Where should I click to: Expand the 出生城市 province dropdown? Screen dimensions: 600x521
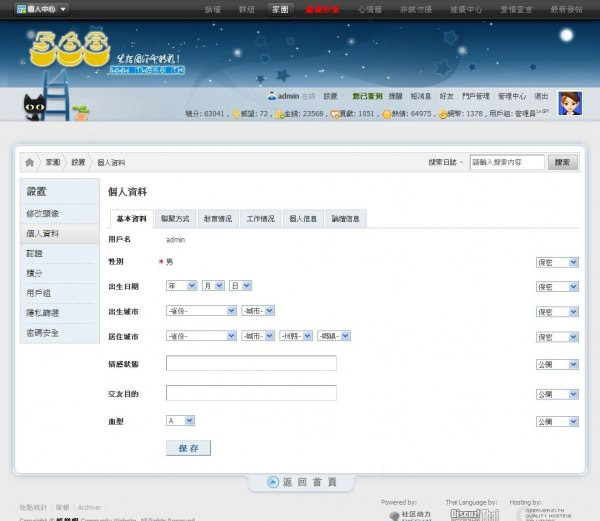(201, 311)
